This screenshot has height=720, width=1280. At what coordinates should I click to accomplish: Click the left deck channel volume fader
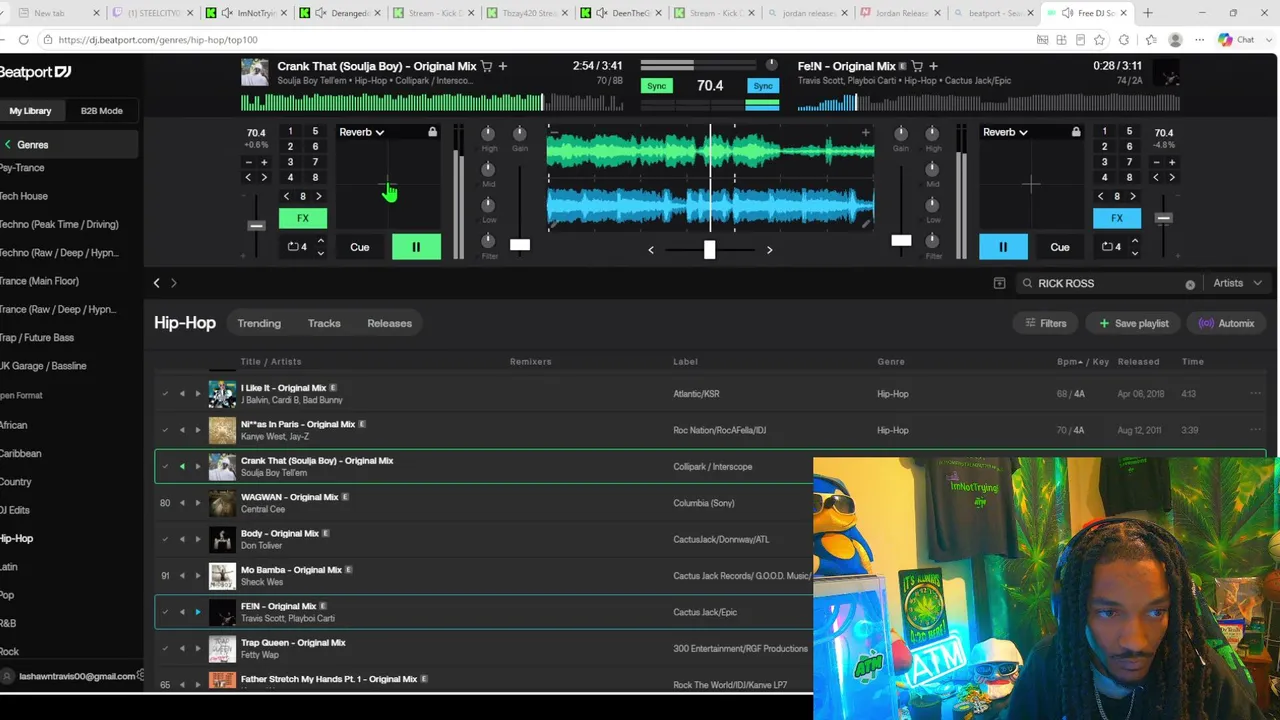click(x=520, y=245)
